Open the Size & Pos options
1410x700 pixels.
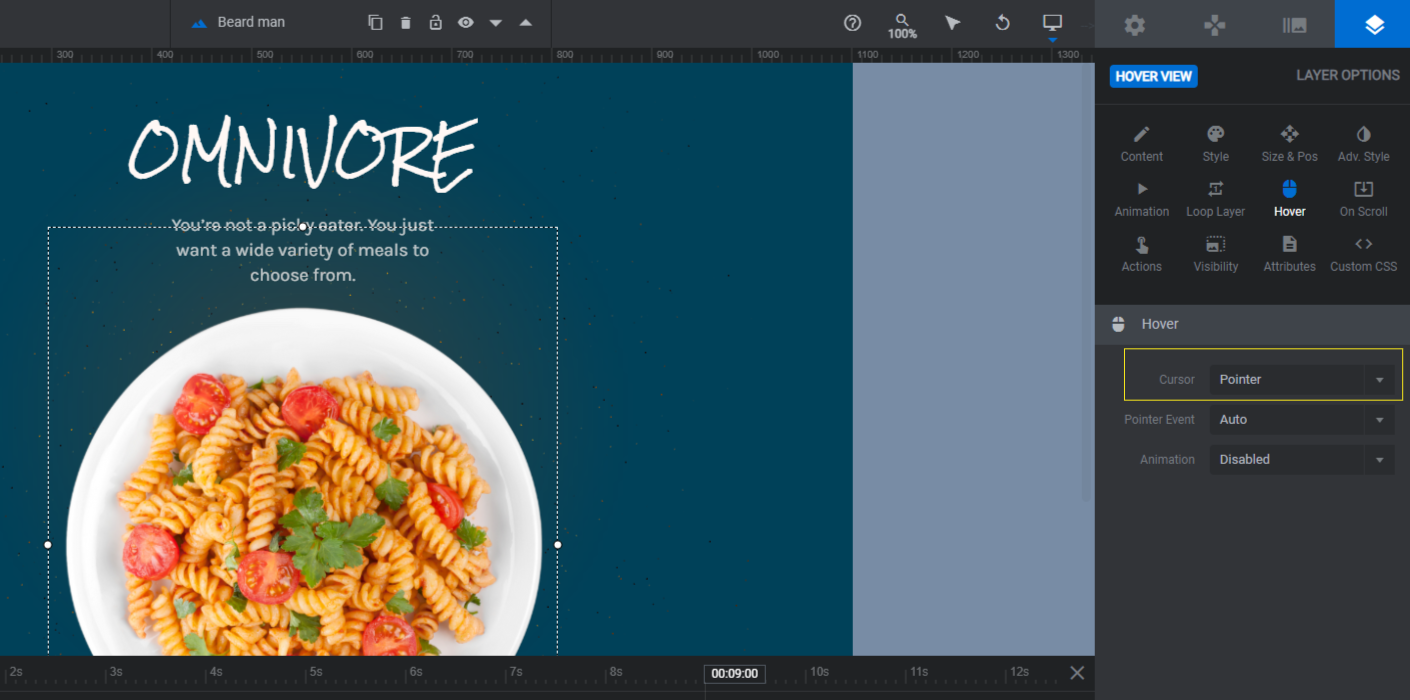tap(1289, 144)
